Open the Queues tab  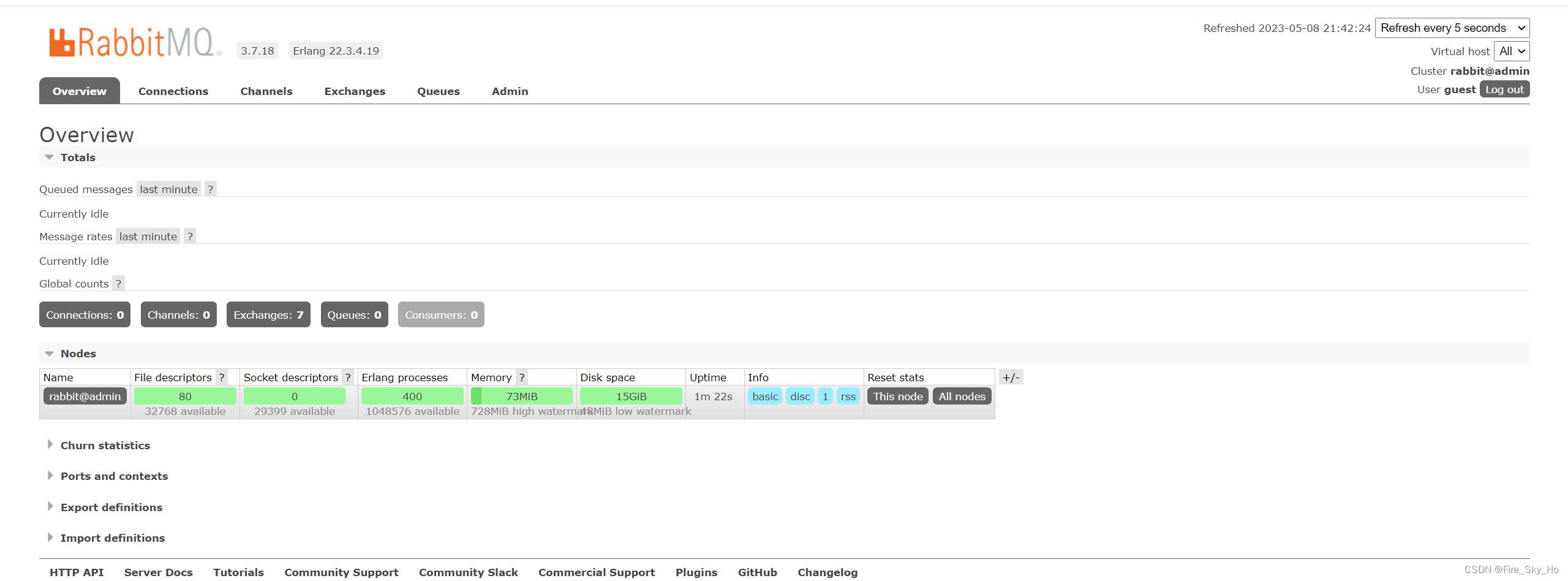(x=439, y=91)
